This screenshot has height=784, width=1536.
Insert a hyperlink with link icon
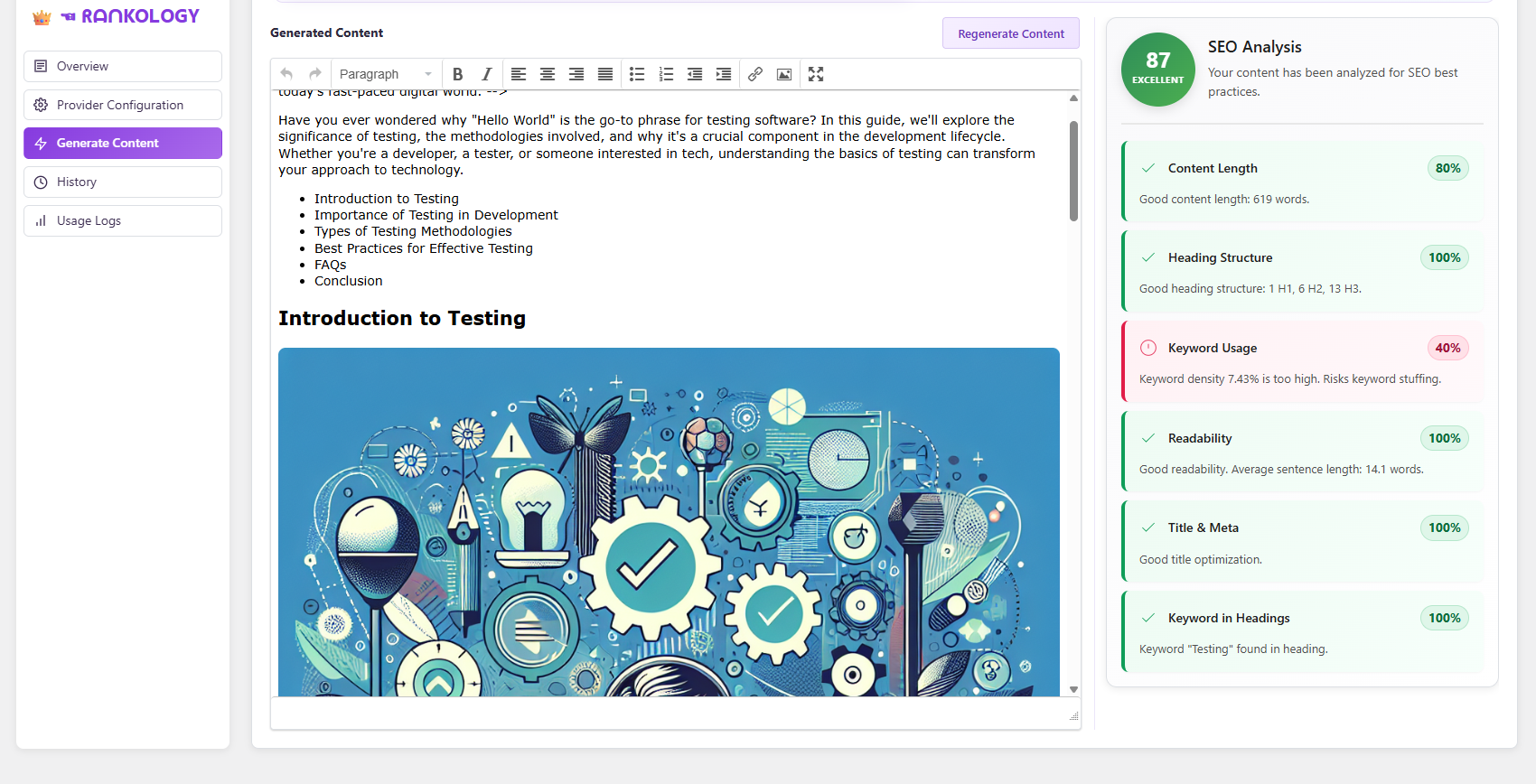click(755, 74)
